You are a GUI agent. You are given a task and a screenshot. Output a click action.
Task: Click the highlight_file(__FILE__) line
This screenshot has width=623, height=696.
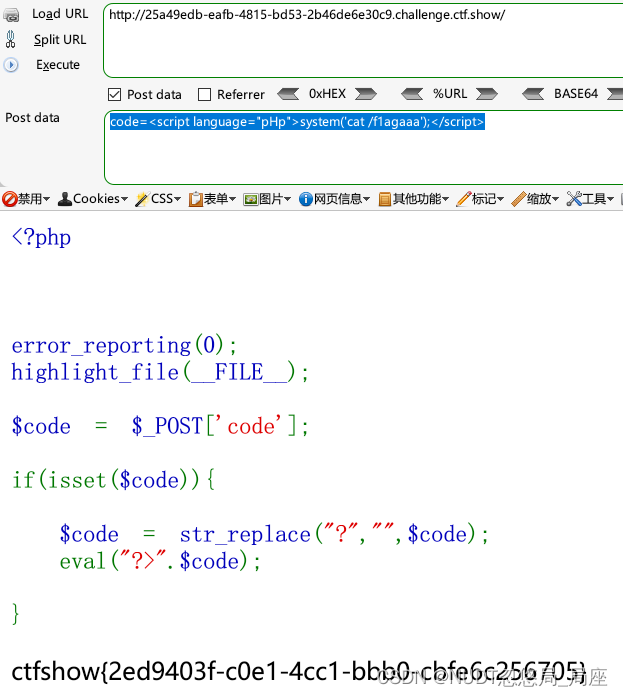[x=160, y=372]
